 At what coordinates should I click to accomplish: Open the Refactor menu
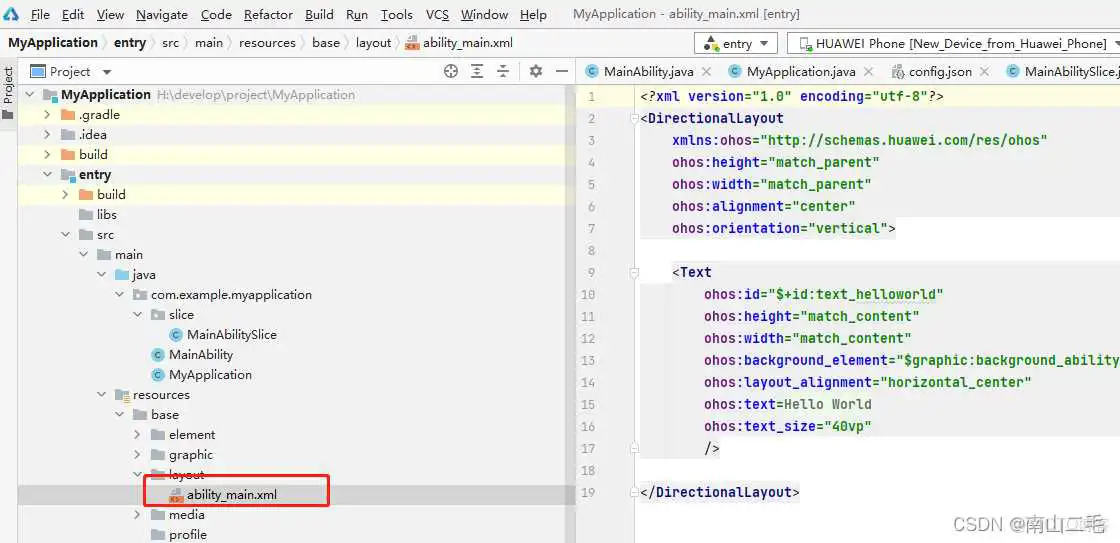pyautogui.click(x=268, y=14)
